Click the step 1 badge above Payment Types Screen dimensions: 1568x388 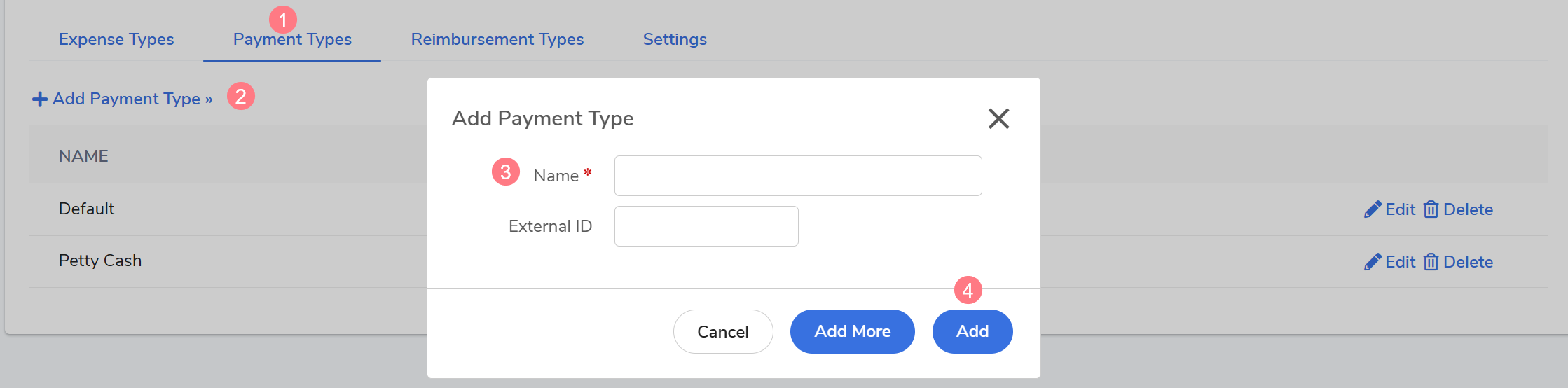click(x=283, y=20)
